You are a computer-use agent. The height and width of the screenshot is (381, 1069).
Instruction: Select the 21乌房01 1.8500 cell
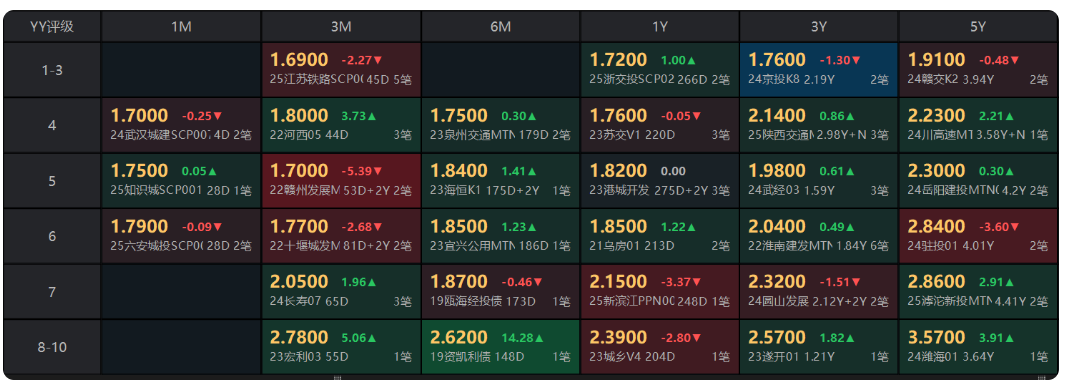pos(660,236)
